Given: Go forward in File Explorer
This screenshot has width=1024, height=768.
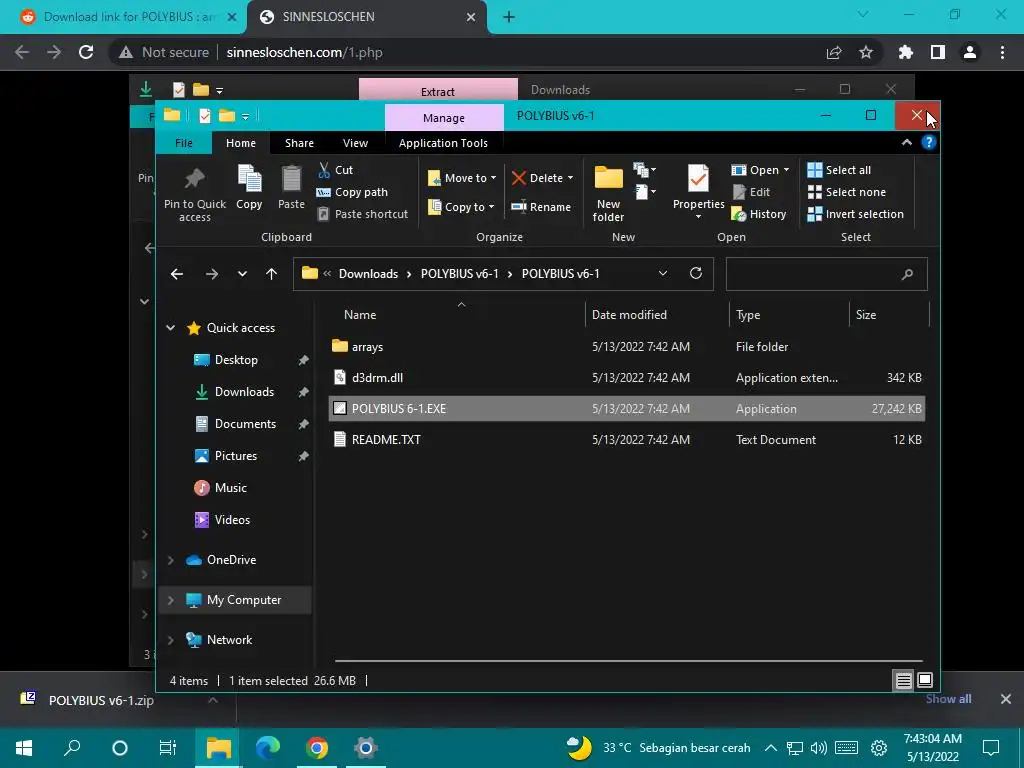Looking at the screenshot, I should pyautogui.click(x=212, y=274).
